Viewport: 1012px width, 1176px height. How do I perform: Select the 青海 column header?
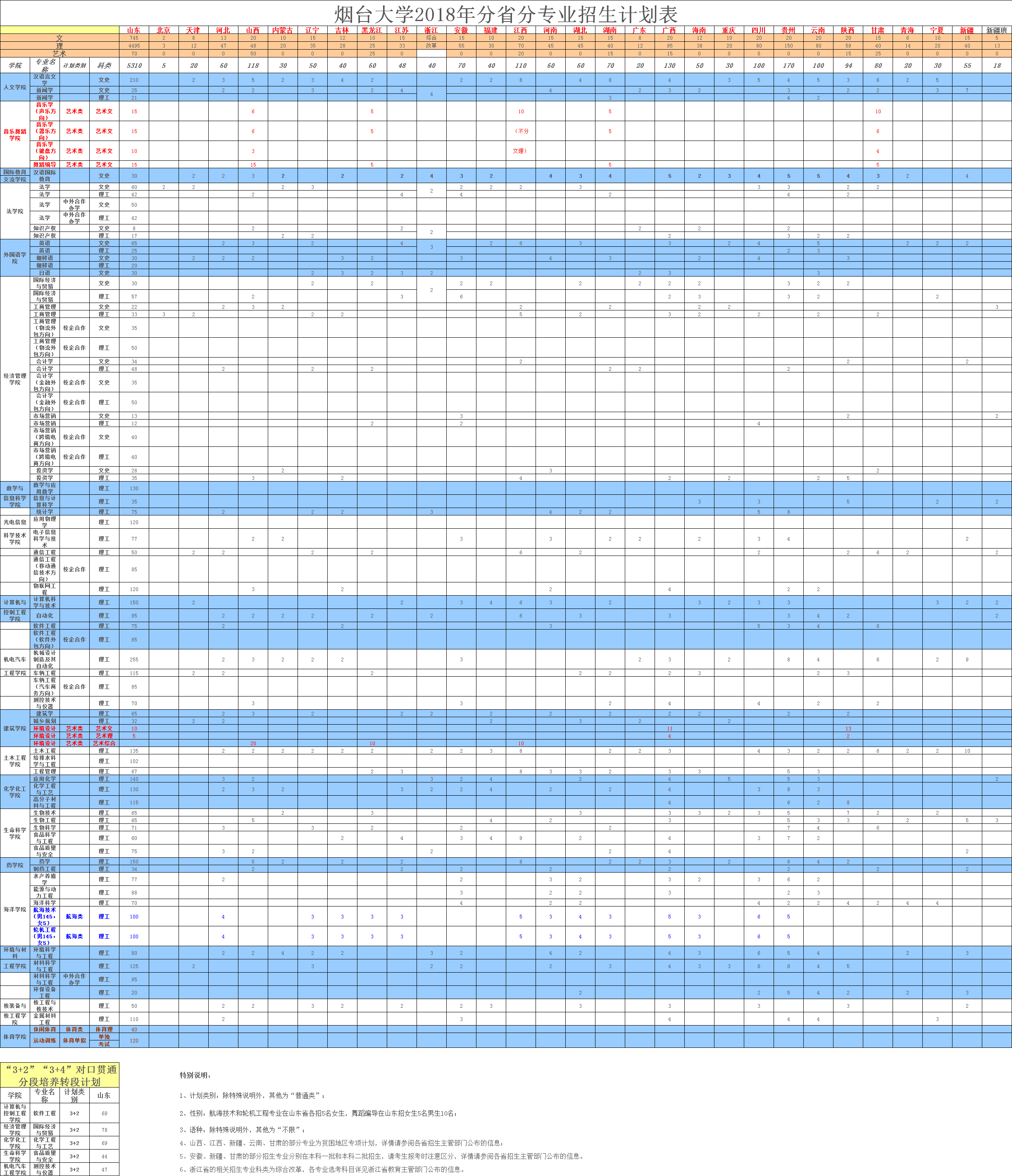click(x=907, y=30)
